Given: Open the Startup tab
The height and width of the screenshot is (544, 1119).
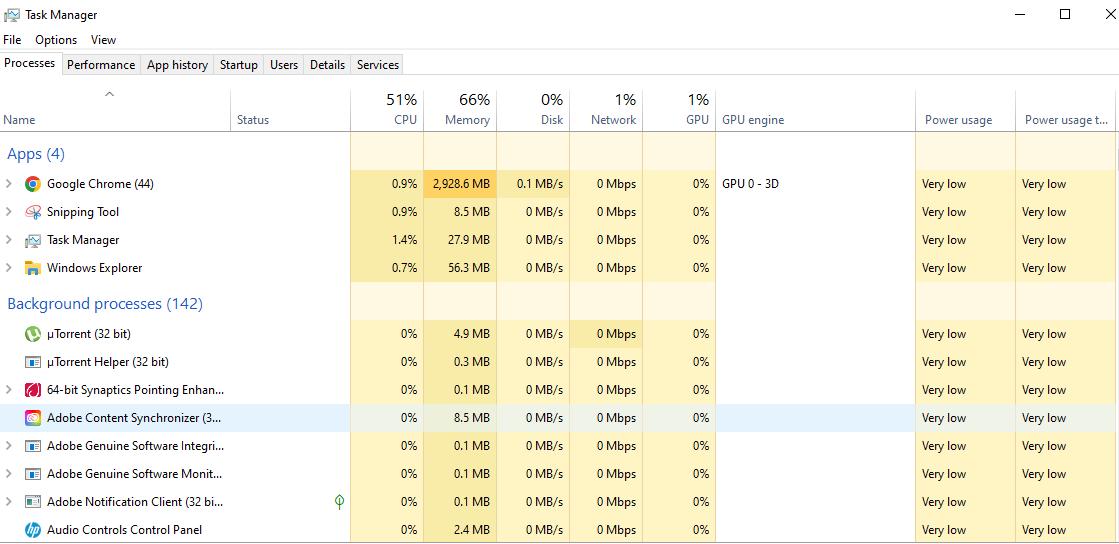Looking at the screenshot, I should coord(238,65).
